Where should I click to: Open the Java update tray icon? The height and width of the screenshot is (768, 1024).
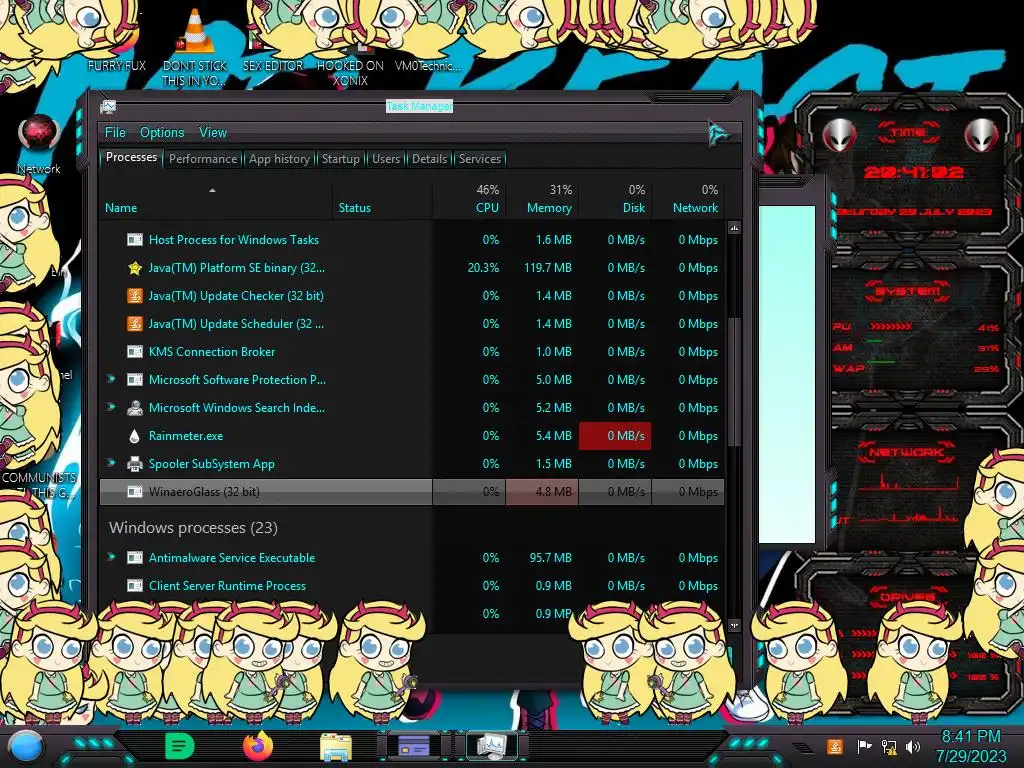(835, 746)
